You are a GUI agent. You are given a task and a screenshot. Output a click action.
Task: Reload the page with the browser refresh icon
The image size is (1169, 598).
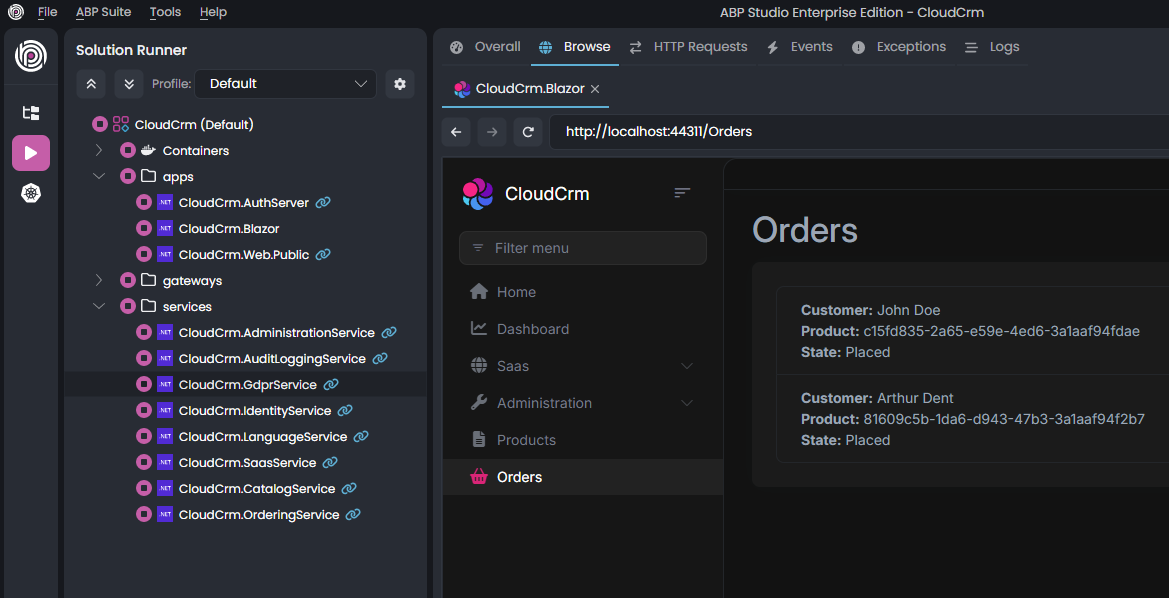528,131
